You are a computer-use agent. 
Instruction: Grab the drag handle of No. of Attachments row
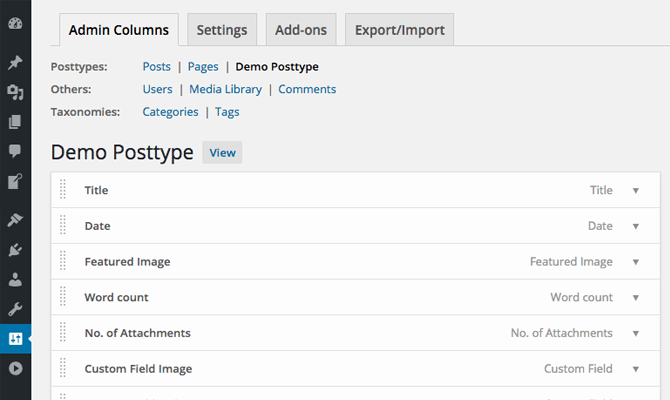[63, 332]
